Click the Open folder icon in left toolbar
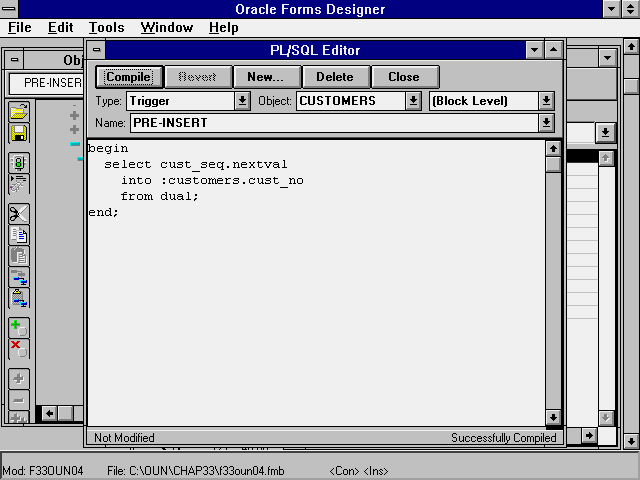The image size is (640, 480). (x=18, y=113)
